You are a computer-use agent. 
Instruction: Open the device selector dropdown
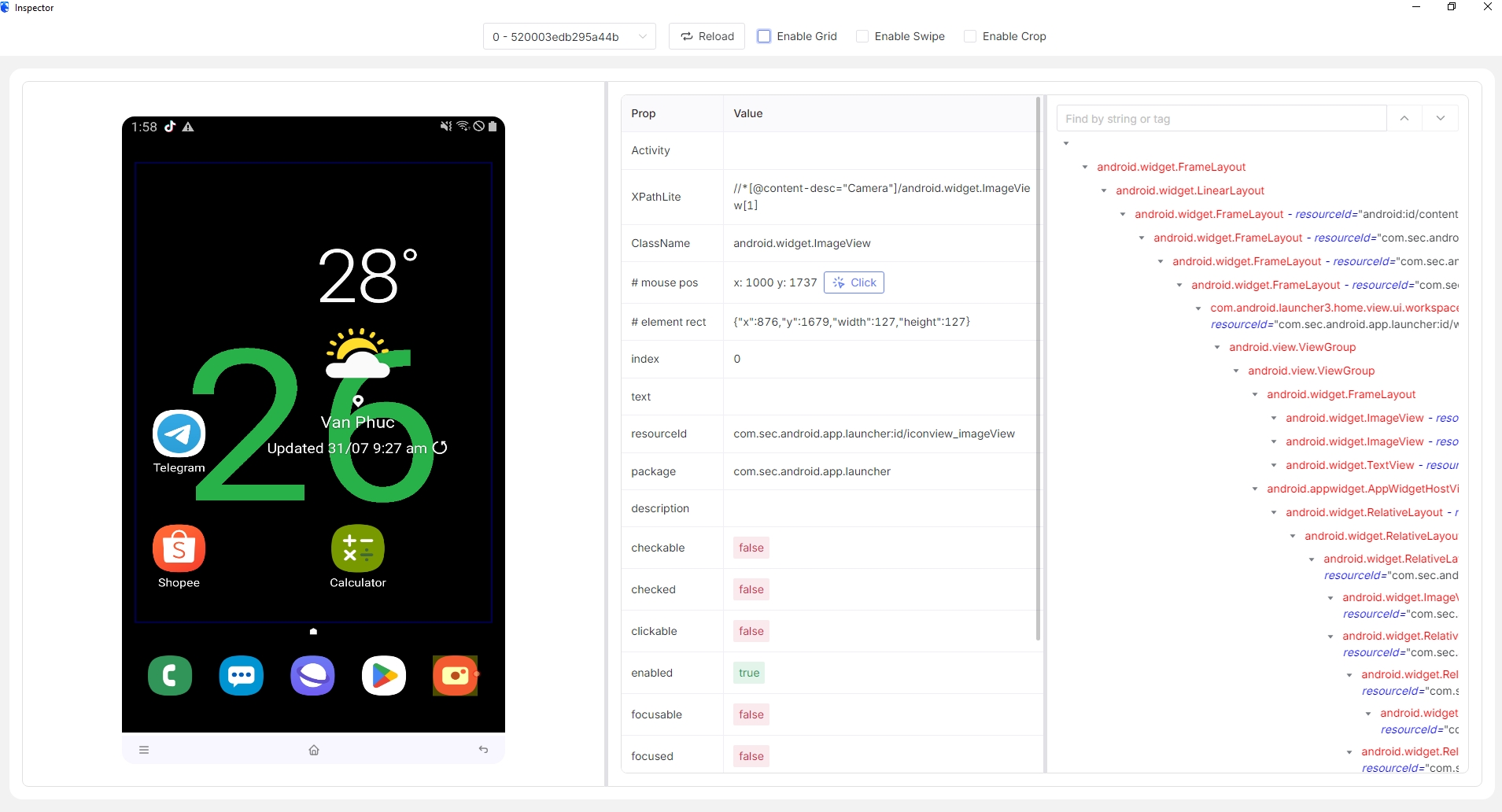coord(570,36)
